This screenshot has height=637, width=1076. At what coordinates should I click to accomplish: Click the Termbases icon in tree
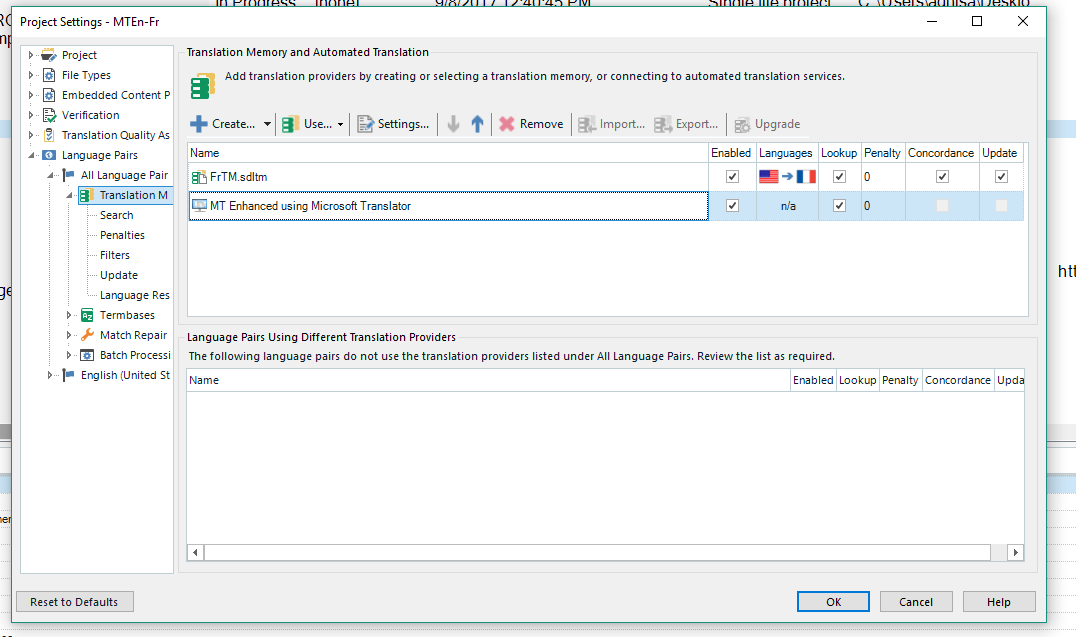(88, 315)
